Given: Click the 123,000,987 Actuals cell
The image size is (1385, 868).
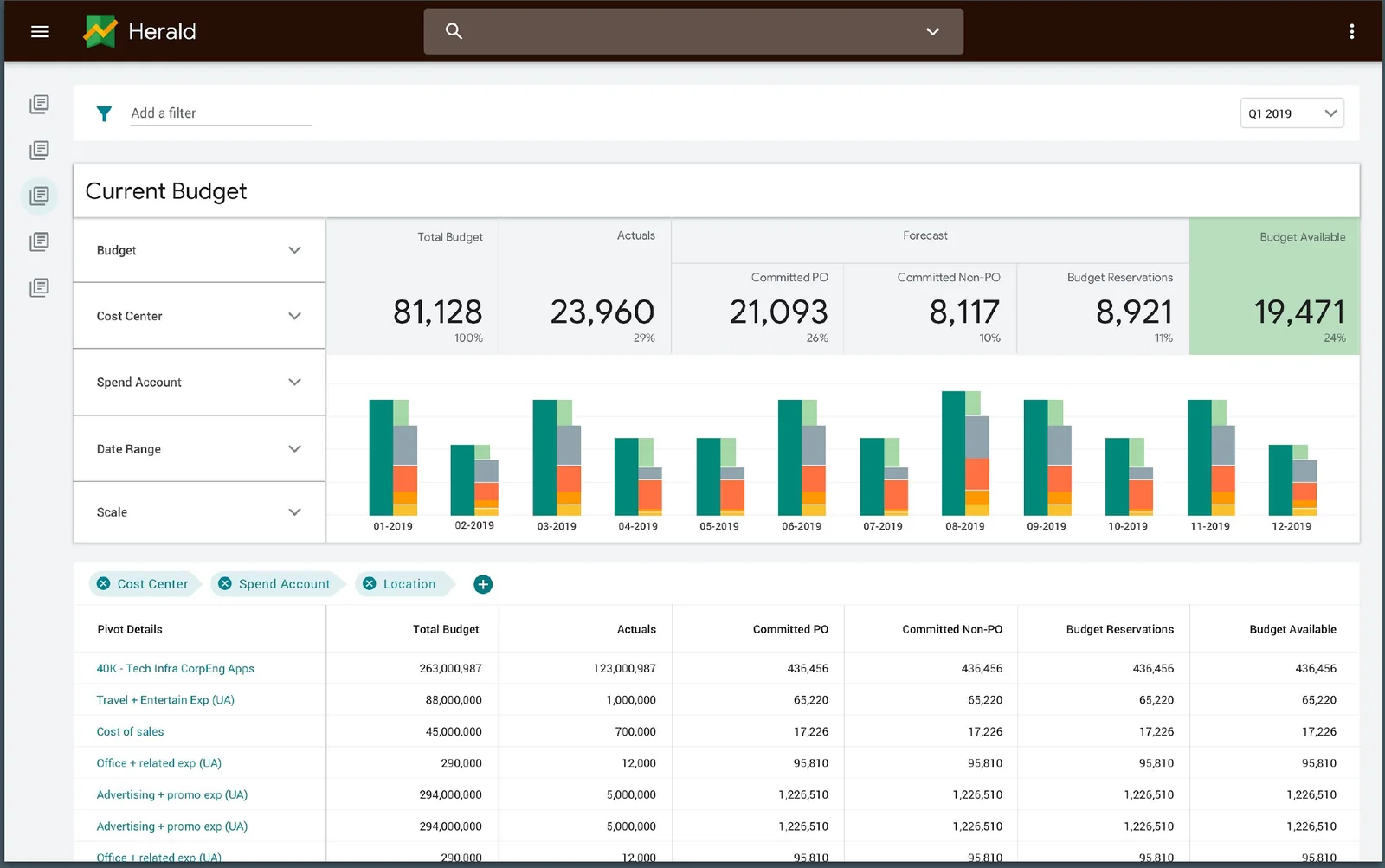Looking at the screenshot, I should tap(625, 668).
